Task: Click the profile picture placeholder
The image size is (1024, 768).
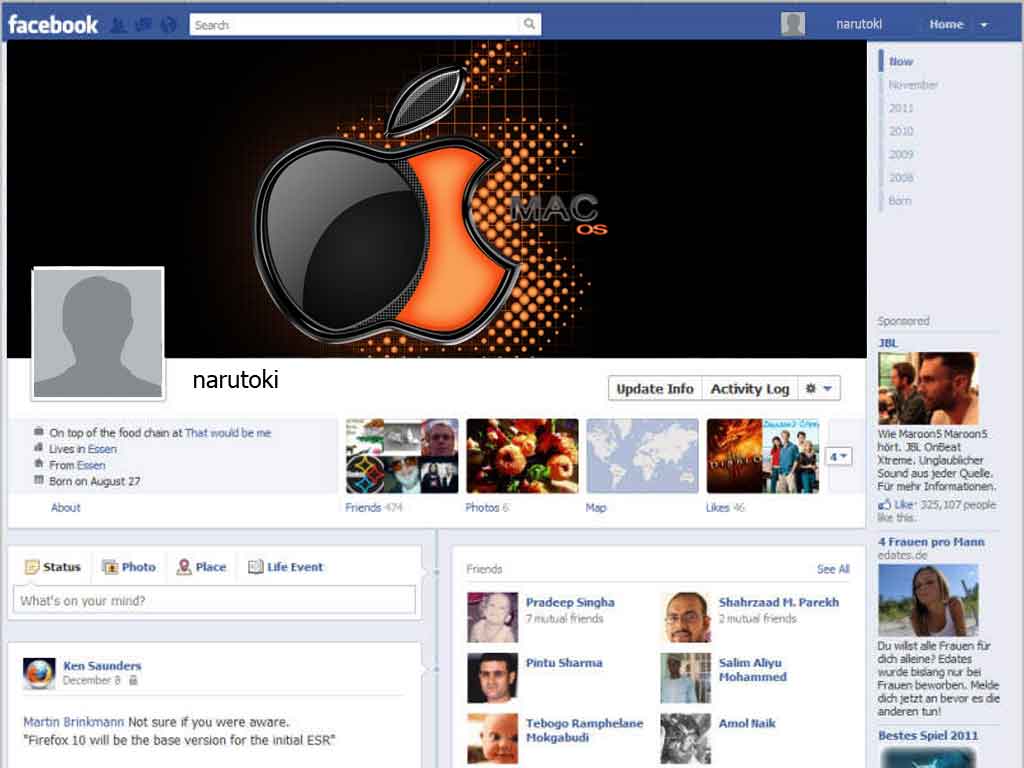Action: click(98, 333)
